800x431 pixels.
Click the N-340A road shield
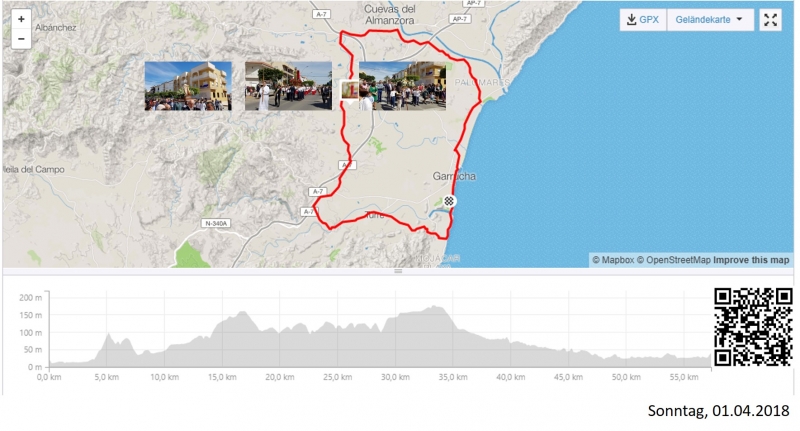point(215,223)
